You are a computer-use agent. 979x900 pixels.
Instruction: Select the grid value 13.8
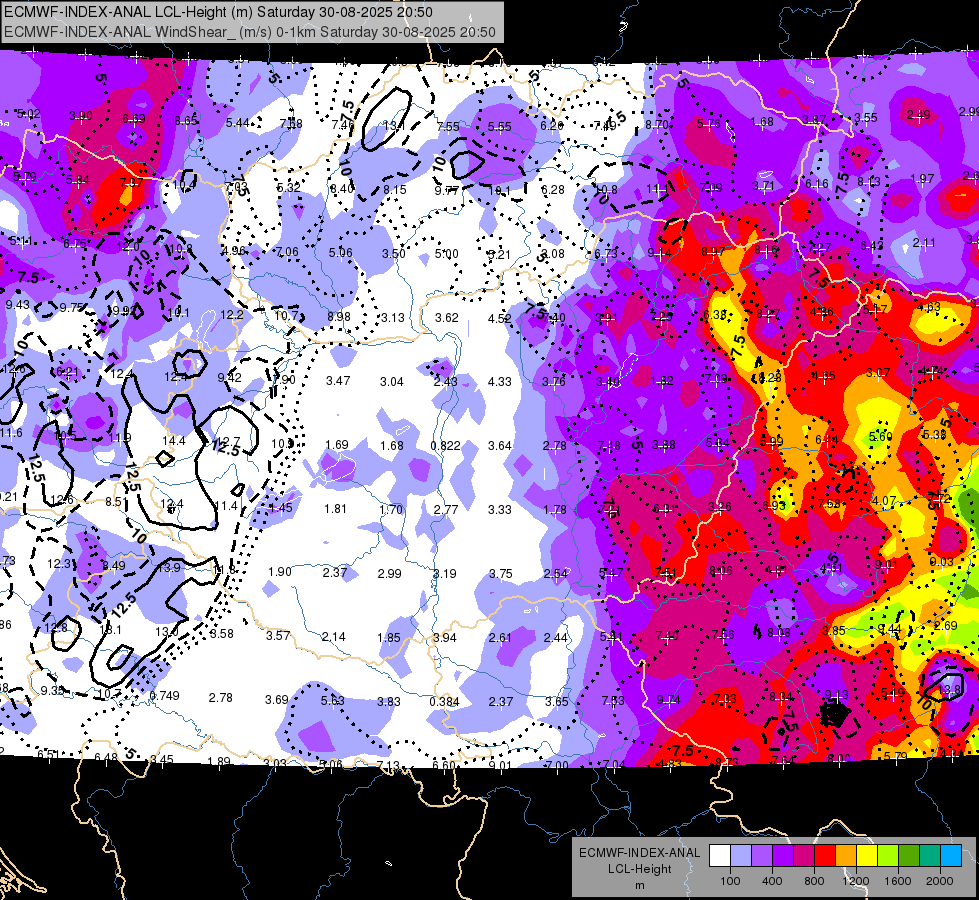950,690
